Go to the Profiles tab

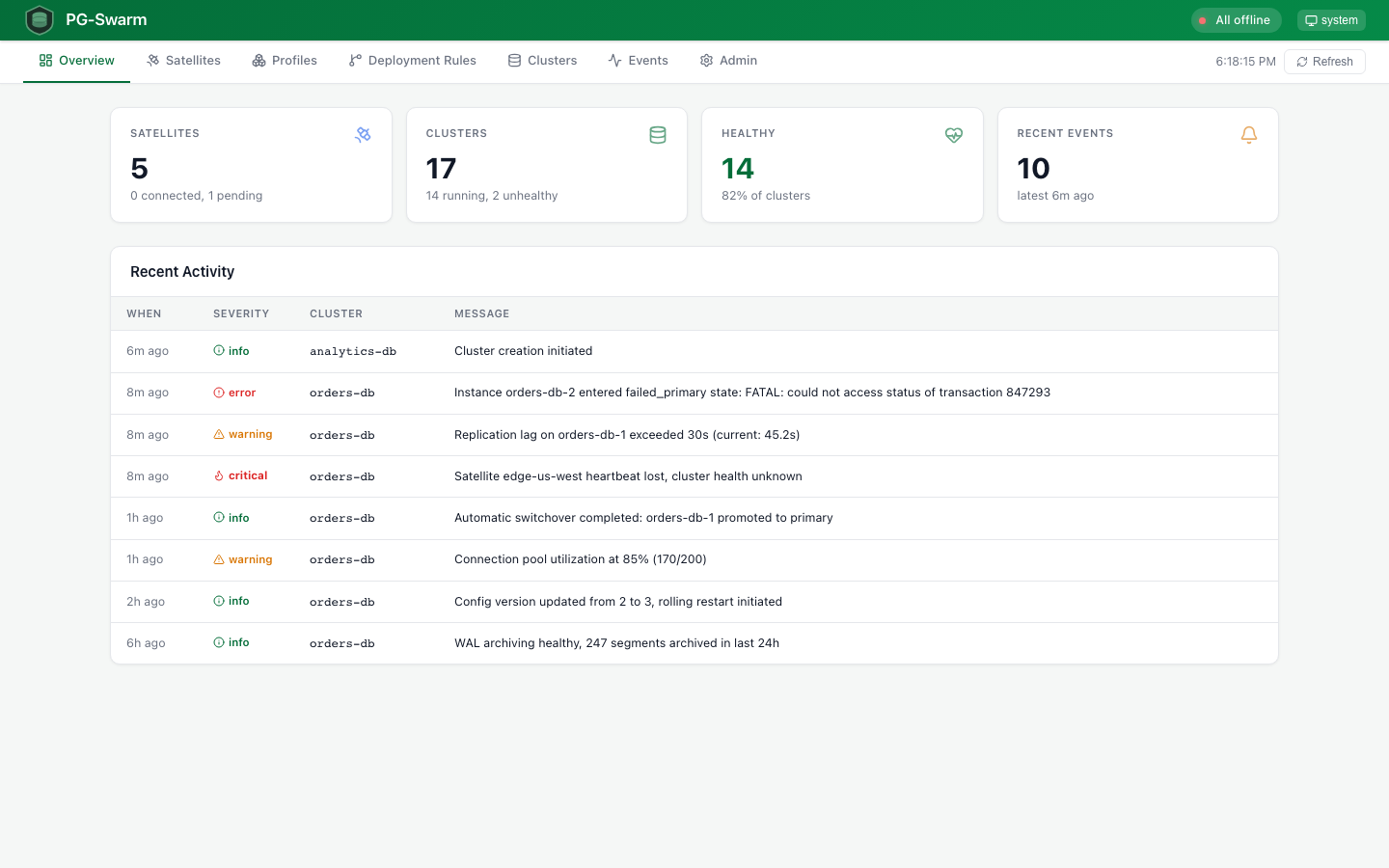click(285, 61)
